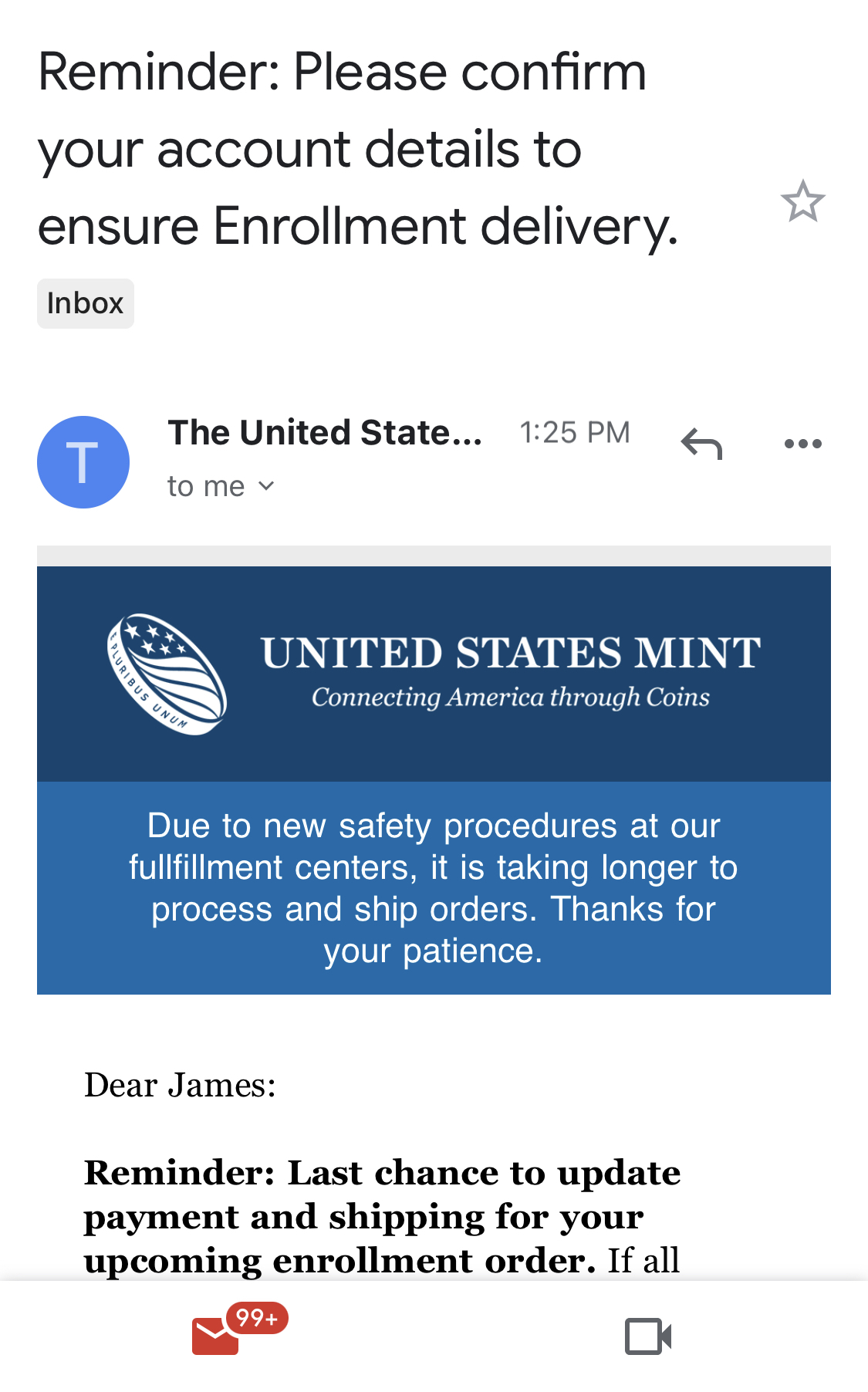868x1392 pixels.
Task: Switch to the Meet video camera tab
Action: pos(648,1336)
